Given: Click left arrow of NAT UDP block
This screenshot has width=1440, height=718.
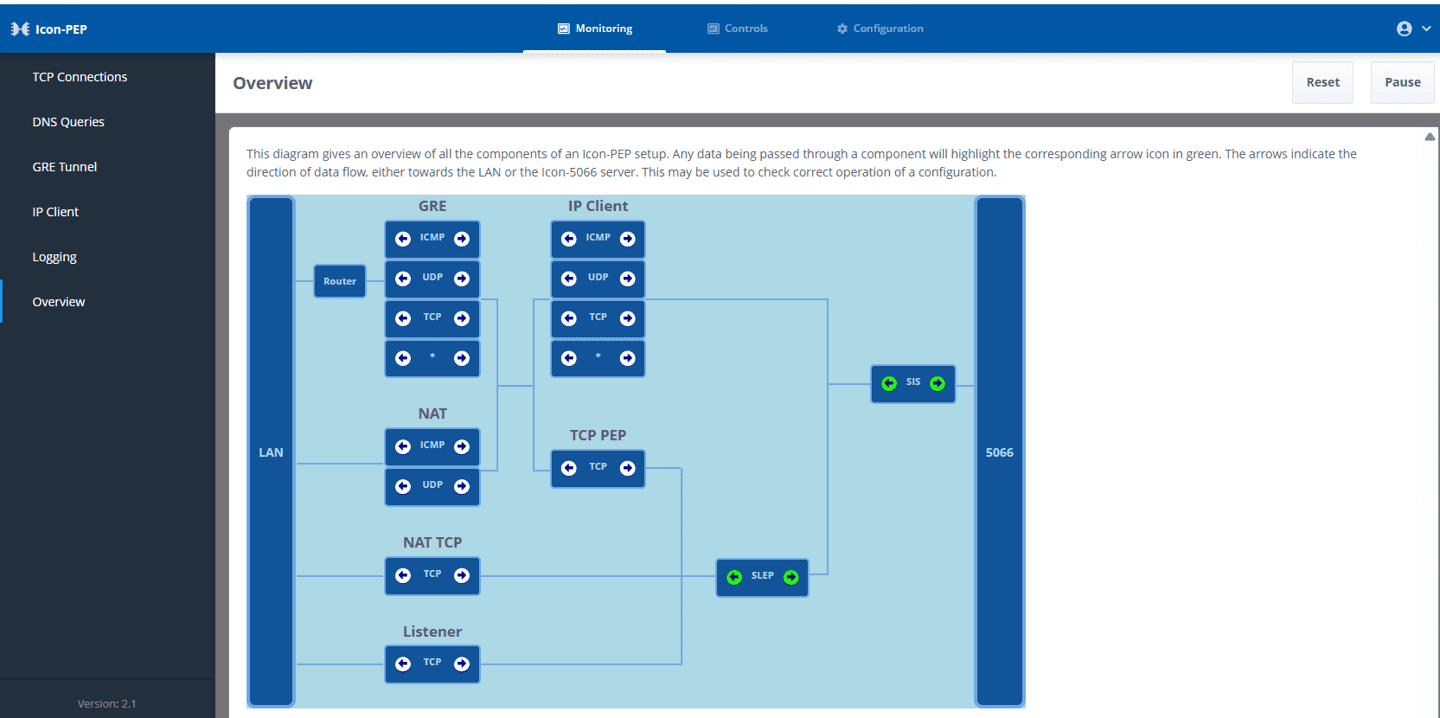Looking at the screenshot, I should coord(403,487).
